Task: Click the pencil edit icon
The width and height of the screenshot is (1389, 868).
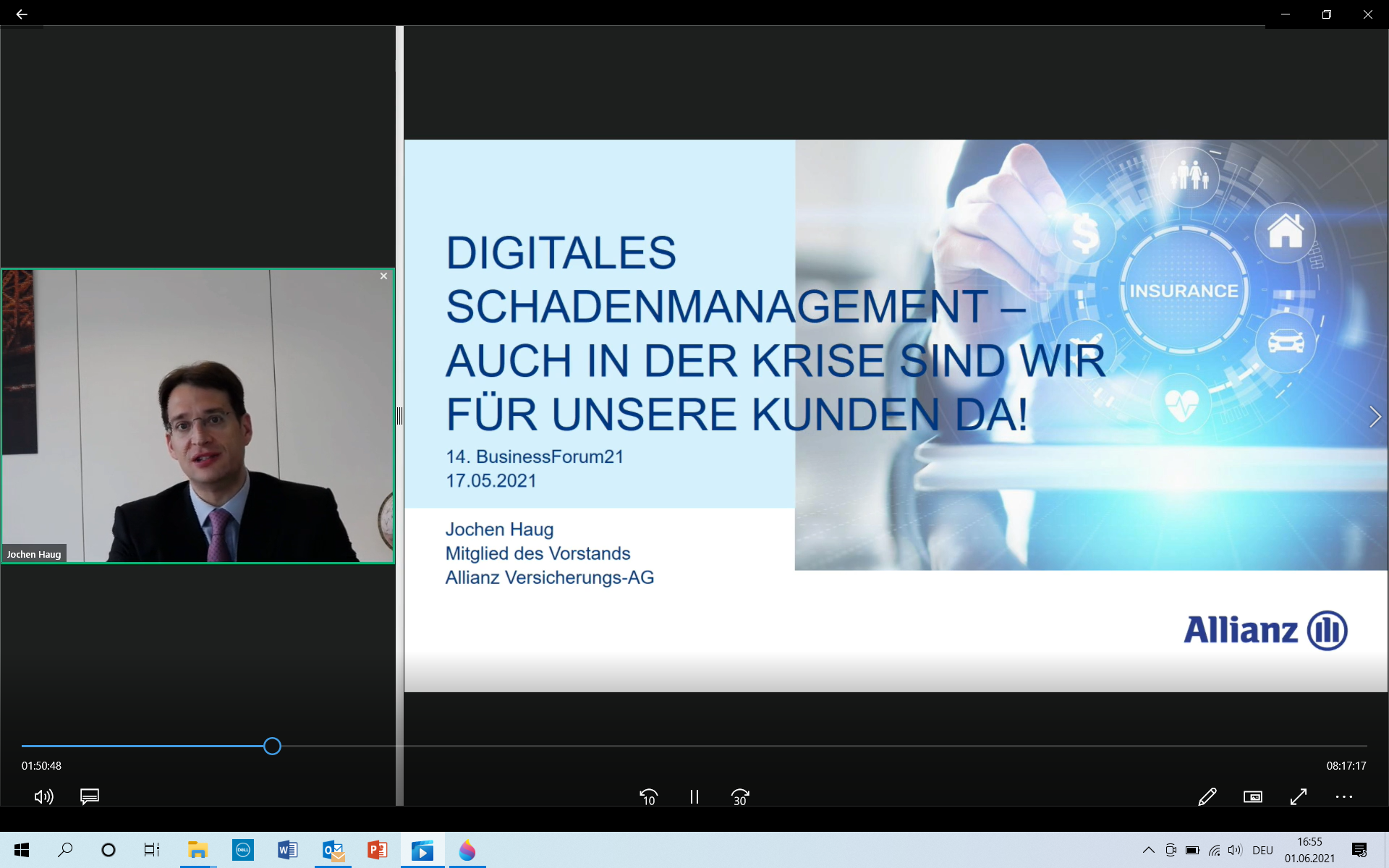Action: click(1207, 796)
